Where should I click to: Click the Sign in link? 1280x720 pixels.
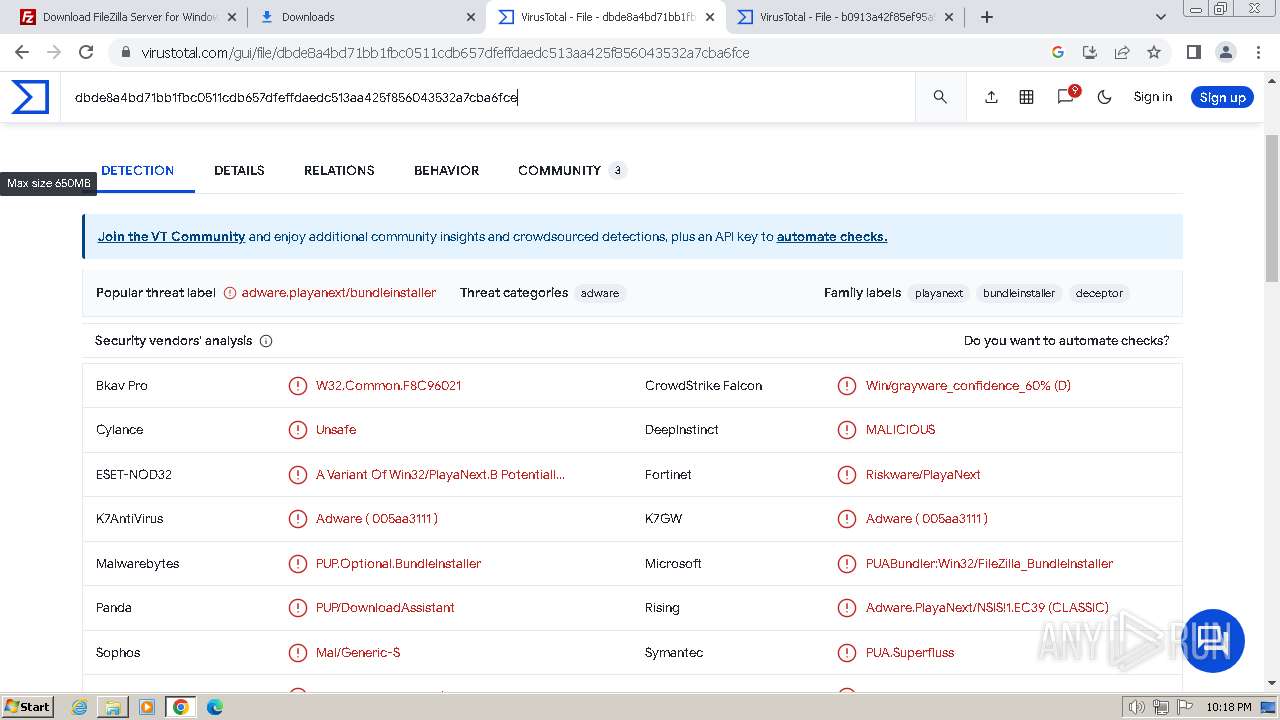1152,97
